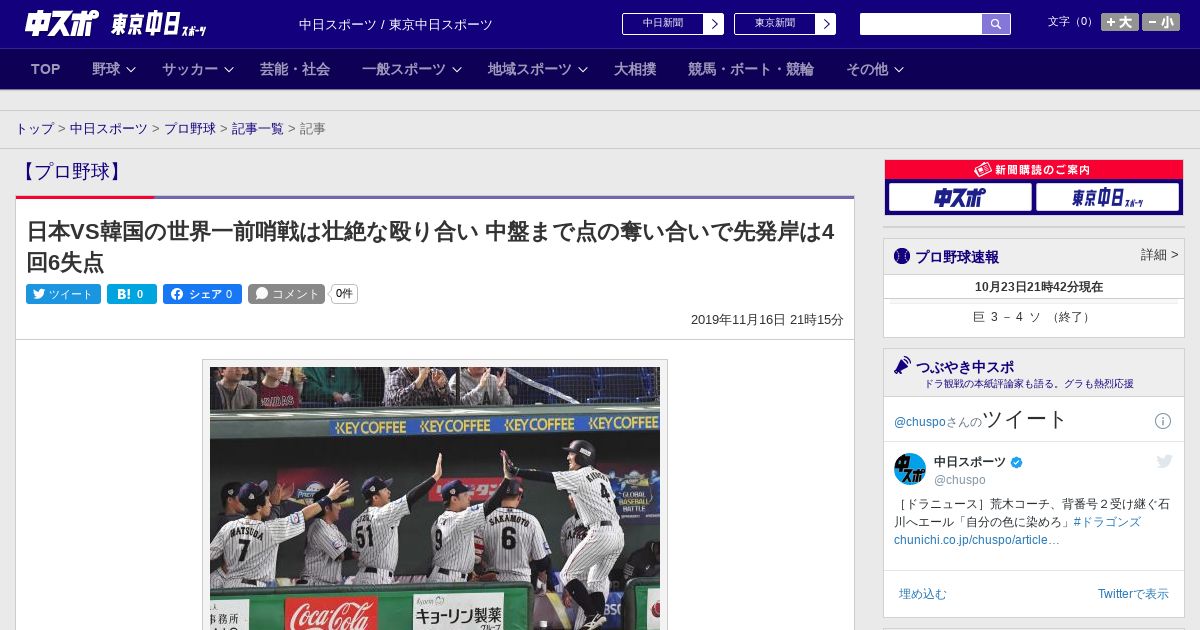The width and height of the screenshot is (1200, 630).
Task: Click the article headline 日本VS韓国の世界一前哨戦
Action: [x=430, y=247]
